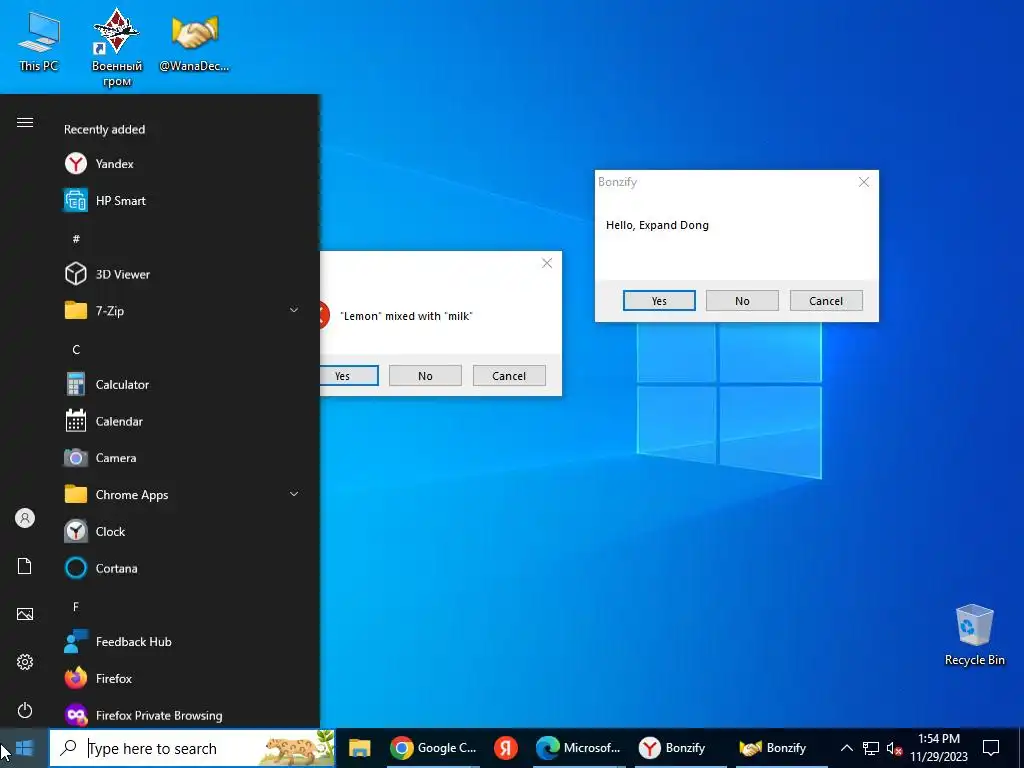Open network status tray icon
The image size is (1024, 768).
click(871, 748)
